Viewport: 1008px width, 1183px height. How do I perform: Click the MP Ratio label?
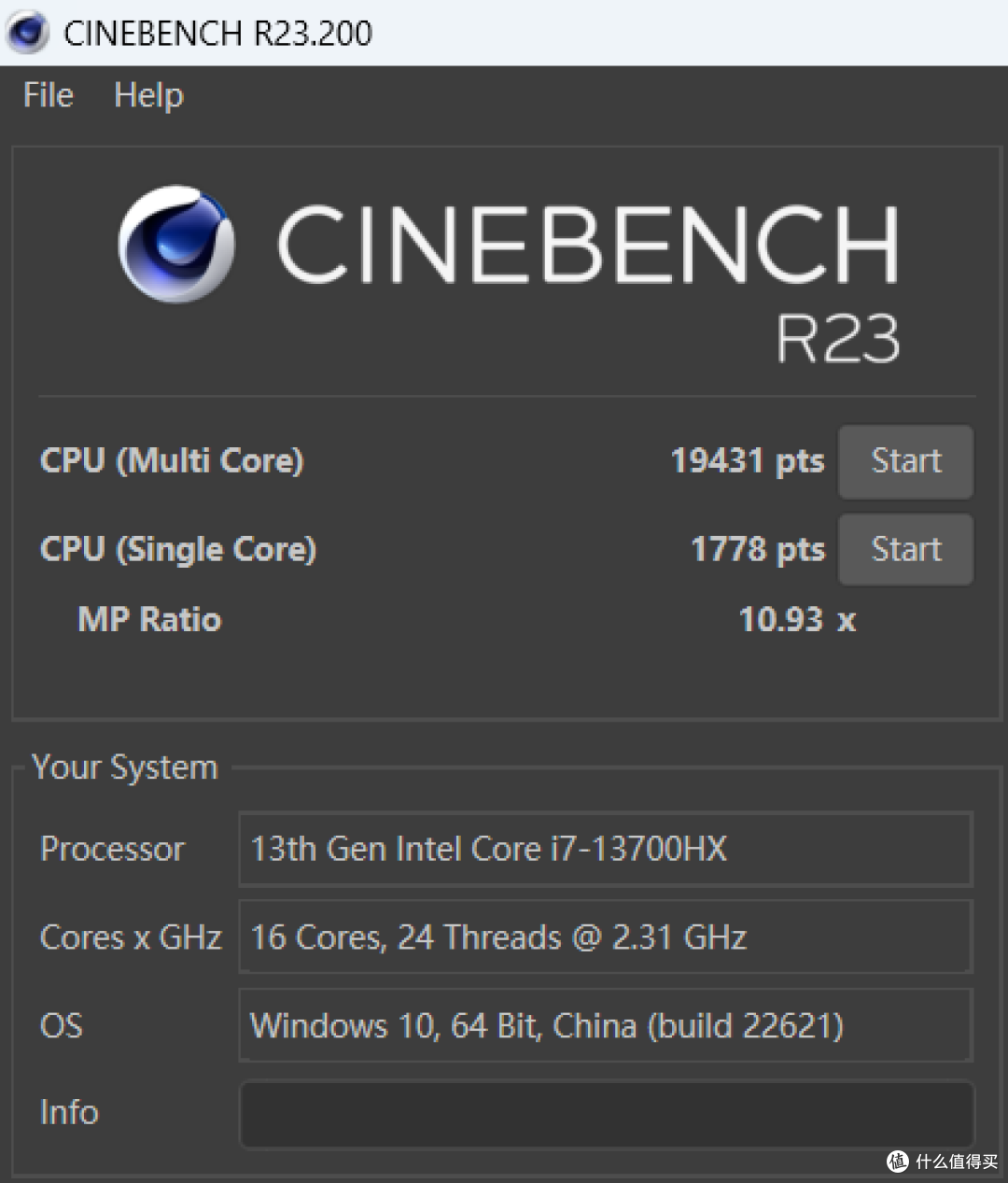[149, 619]
